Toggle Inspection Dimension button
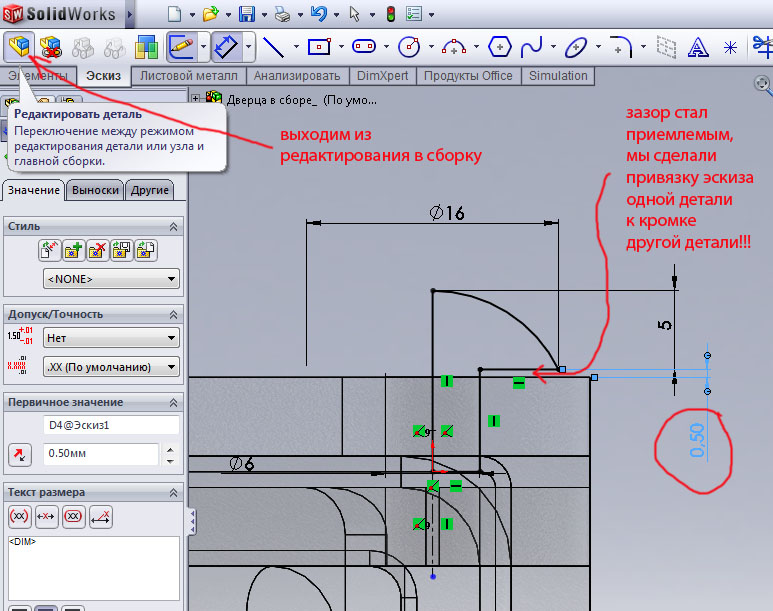The width and height of the screenshot is (773, 611). (x=73, y=516)
